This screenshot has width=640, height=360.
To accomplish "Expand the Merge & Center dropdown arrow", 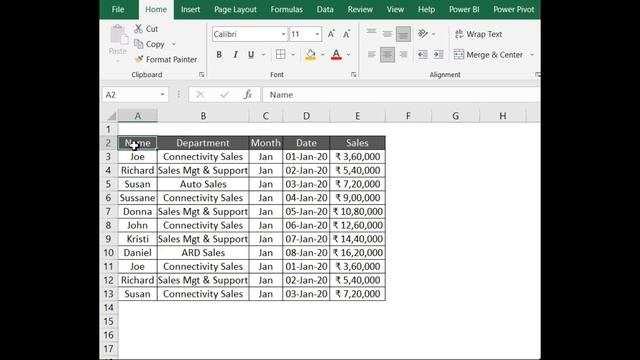I will pos(532,54).
